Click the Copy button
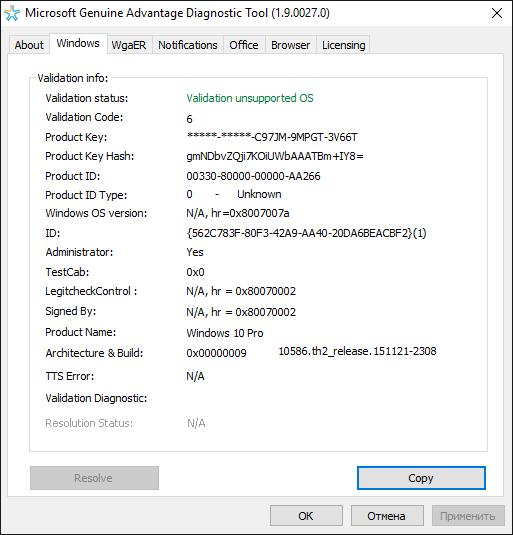The image size is (513, 535). pyautogui.click(x=421, y=478)
